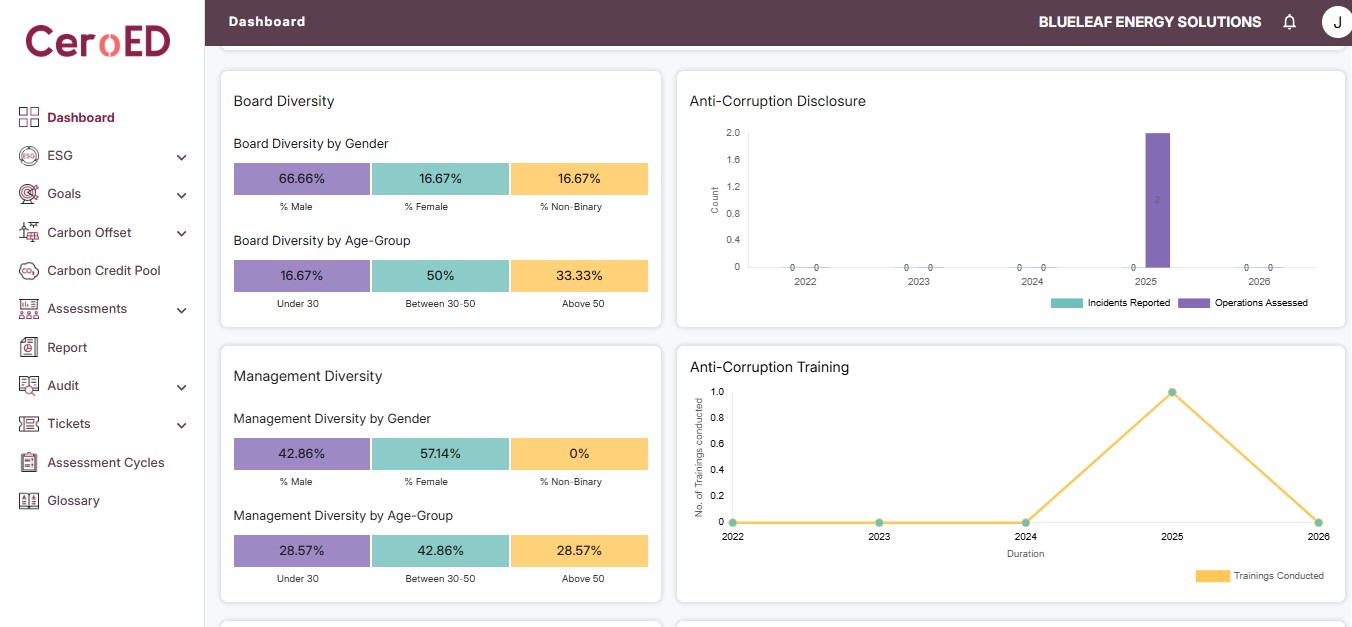This screenshot has height=627, width=1352.
Task: Click the Report document icon
Action: 29,347
